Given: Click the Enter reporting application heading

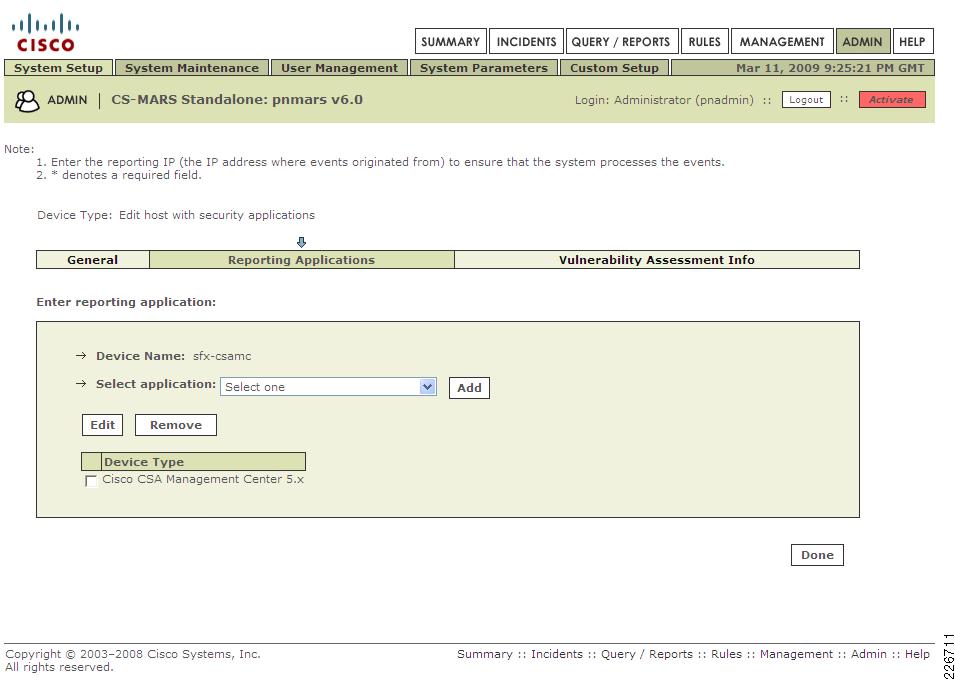Looking at the screenshot, I should click(126, 302).
